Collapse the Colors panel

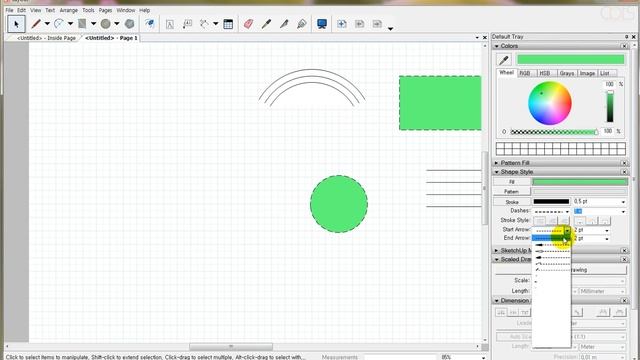497,46
